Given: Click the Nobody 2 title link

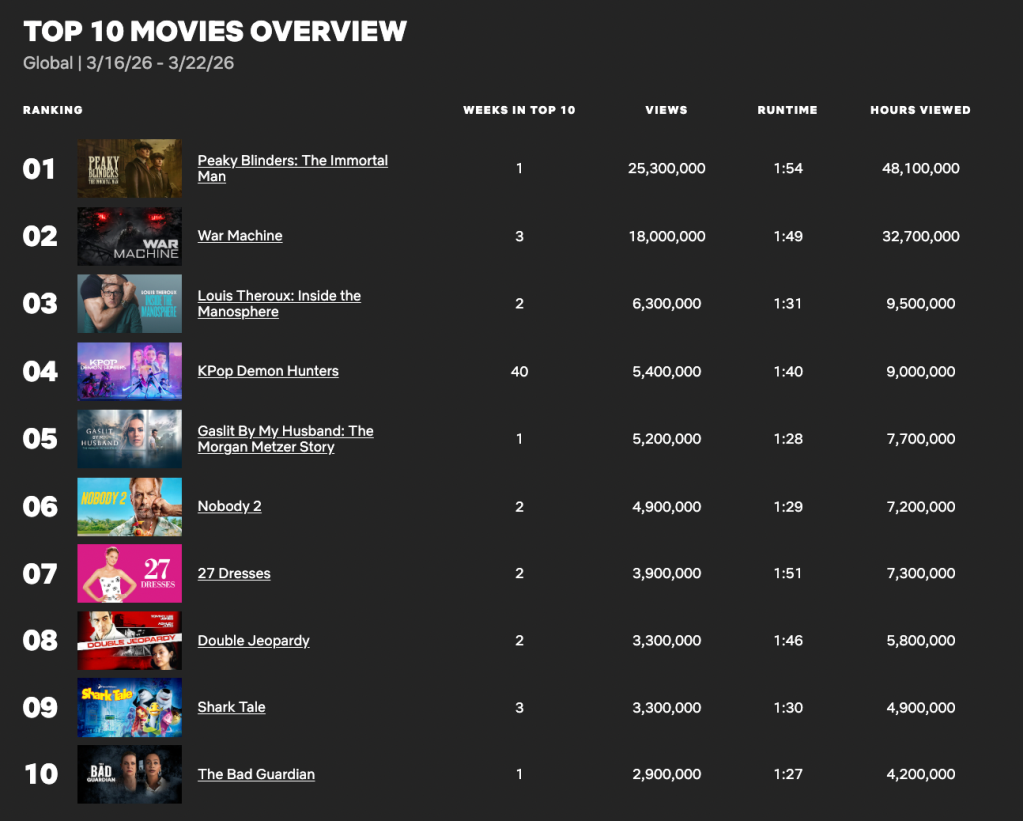Looking at the screenshot, I should coord(229,506).
